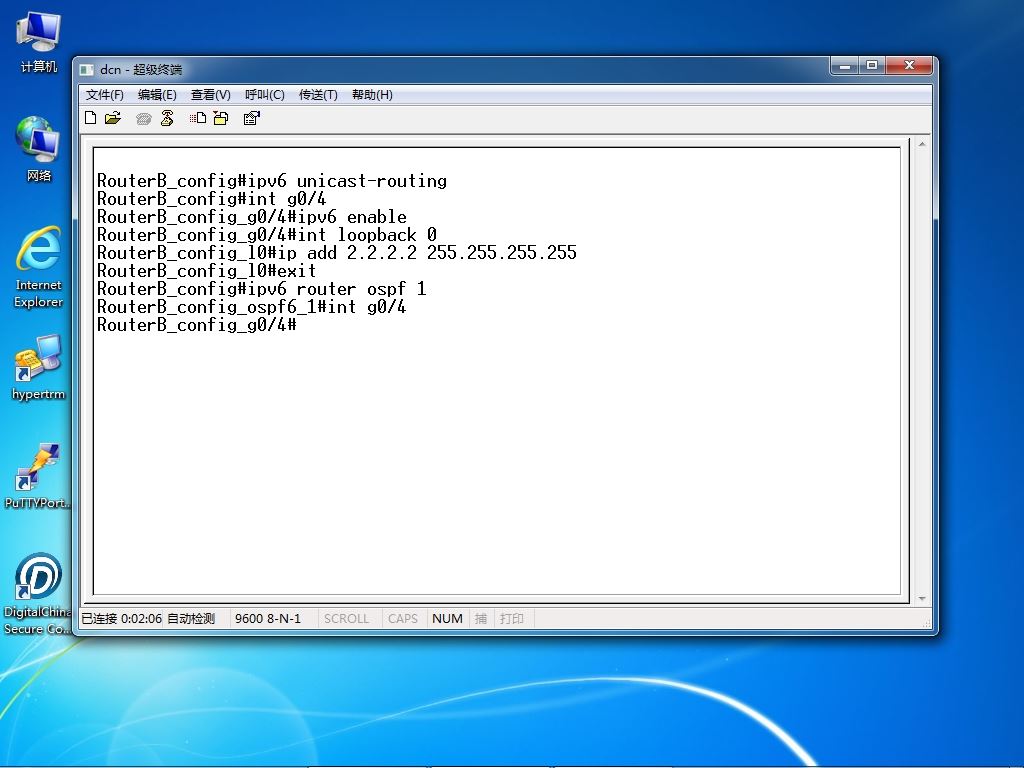The width and height of the screenshot is (1024, 768).
Task: Select the PuTTYPort desktop shortcut
Action: click(x=37, y=475)
